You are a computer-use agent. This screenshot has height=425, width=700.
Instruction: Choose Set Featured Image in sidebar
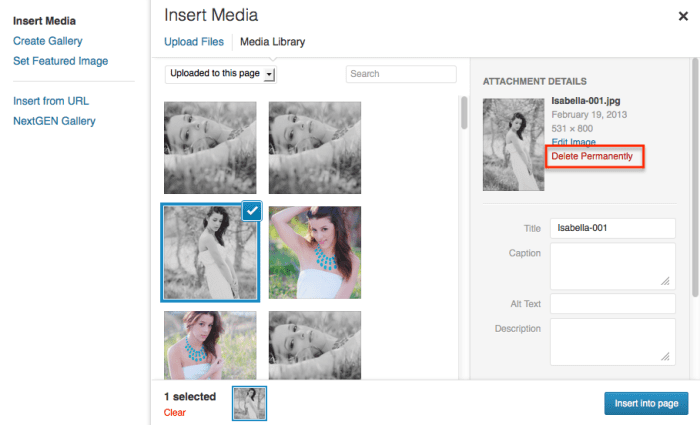[x=61, y=61]
